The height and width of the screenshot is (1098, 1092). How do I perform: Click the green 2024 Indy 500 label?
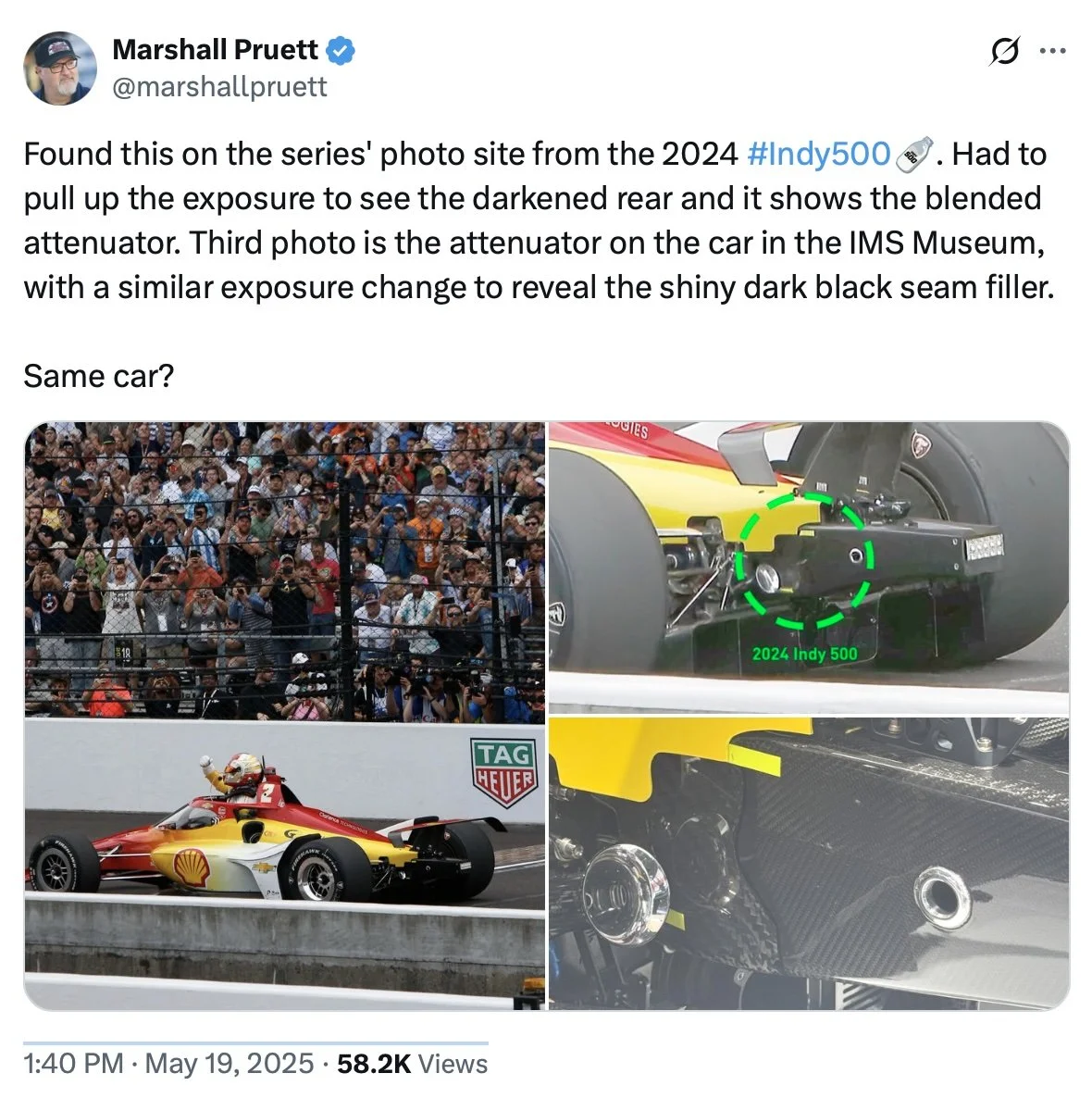point(804,654)
